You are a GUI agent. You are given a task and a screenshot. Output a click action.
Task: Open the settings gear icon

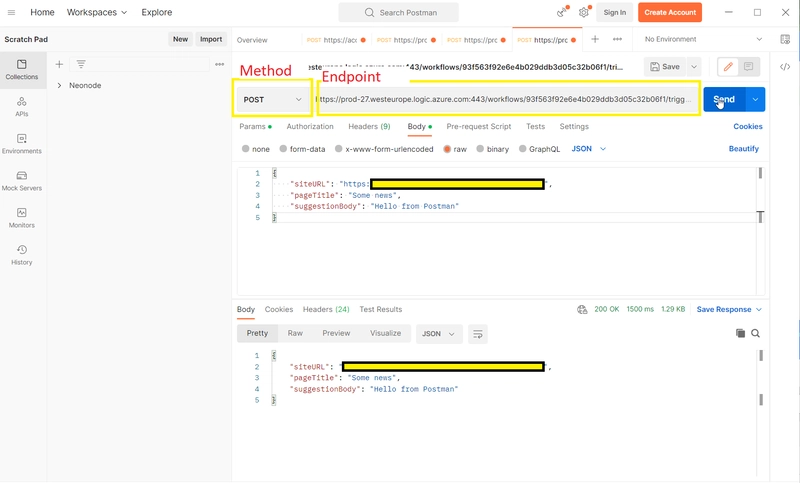pos(584,12)
